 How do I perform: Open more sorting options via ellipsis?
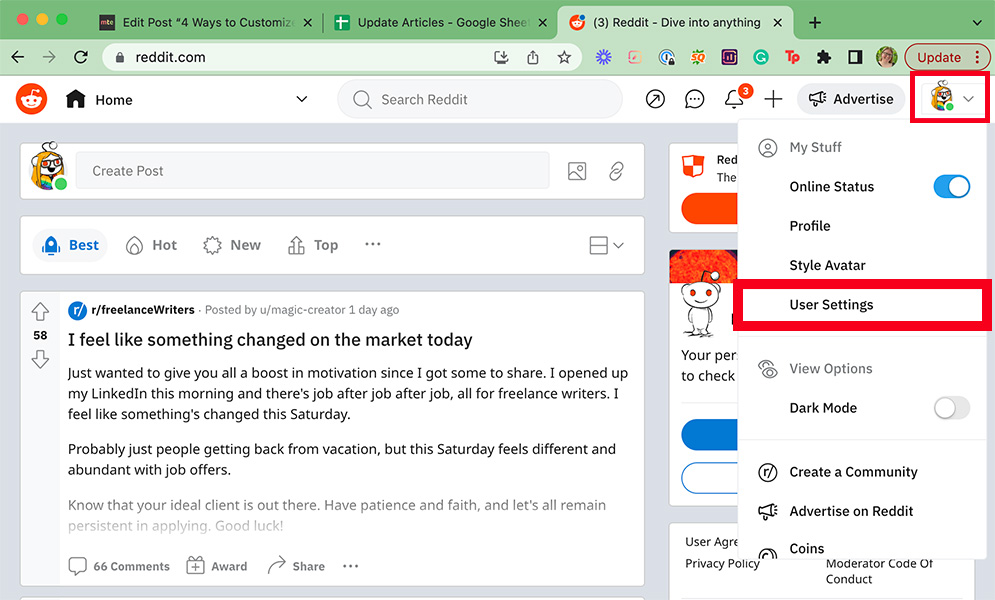pyautogui.click(x=372, y=244)
